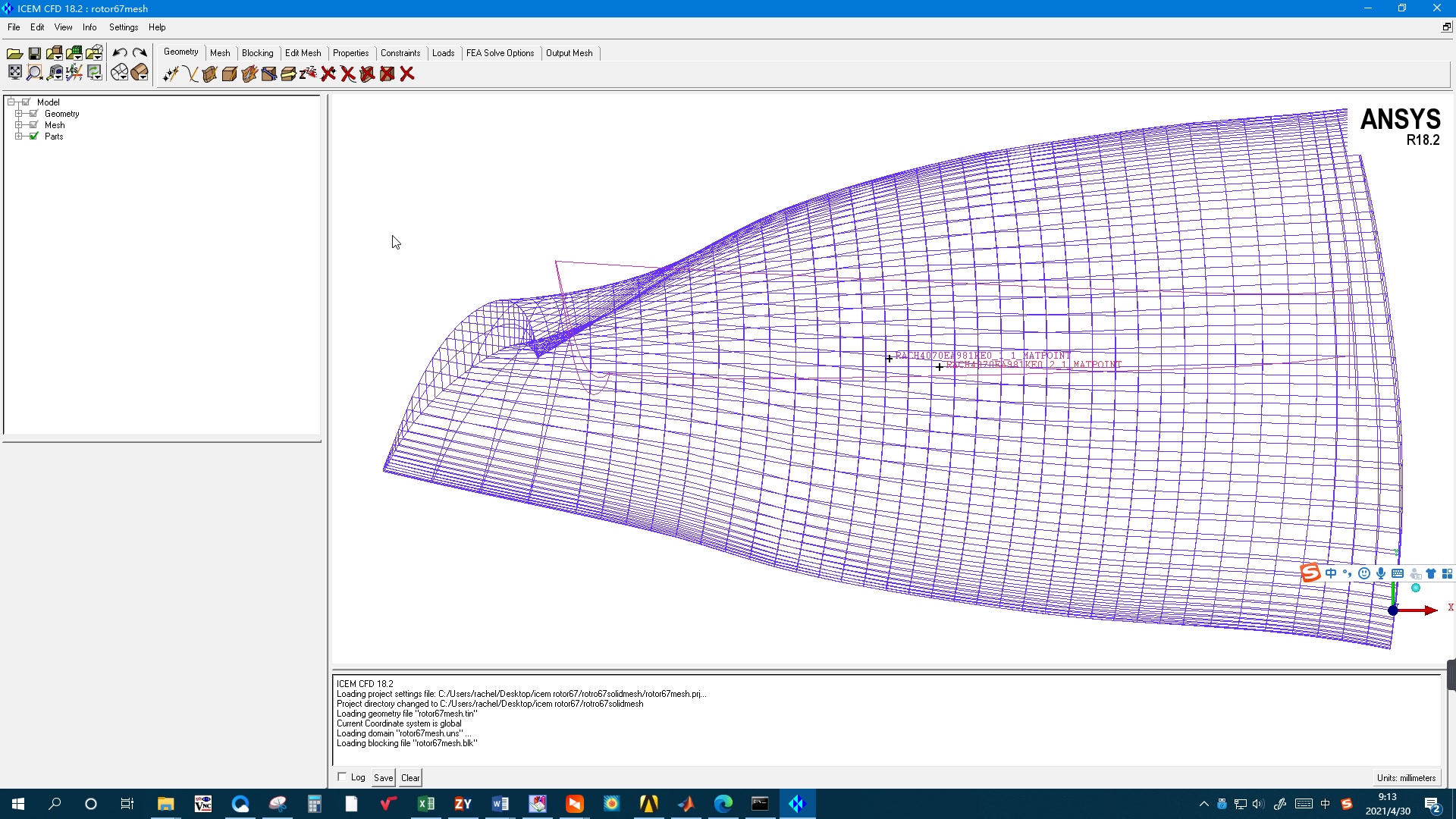Click the Create/Modify Surface tool

pos(210,74)
